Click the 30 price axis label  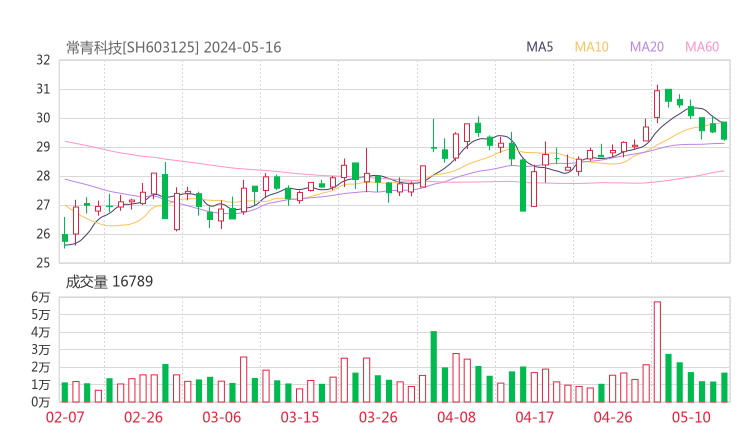pyautogui.click(x=43, y=118)
